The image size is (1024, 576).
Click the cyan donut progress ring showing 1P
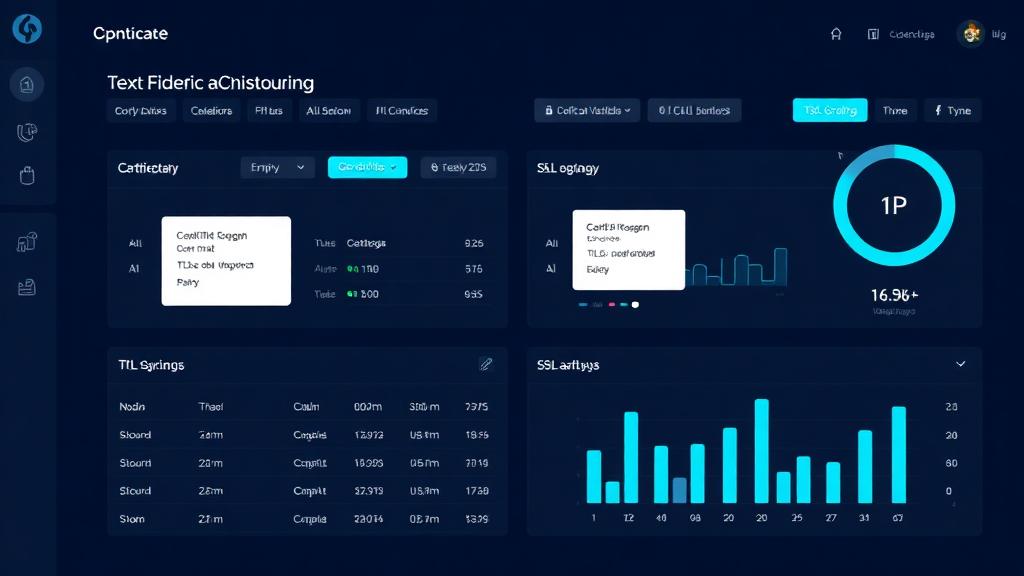[x=895, y=205]
